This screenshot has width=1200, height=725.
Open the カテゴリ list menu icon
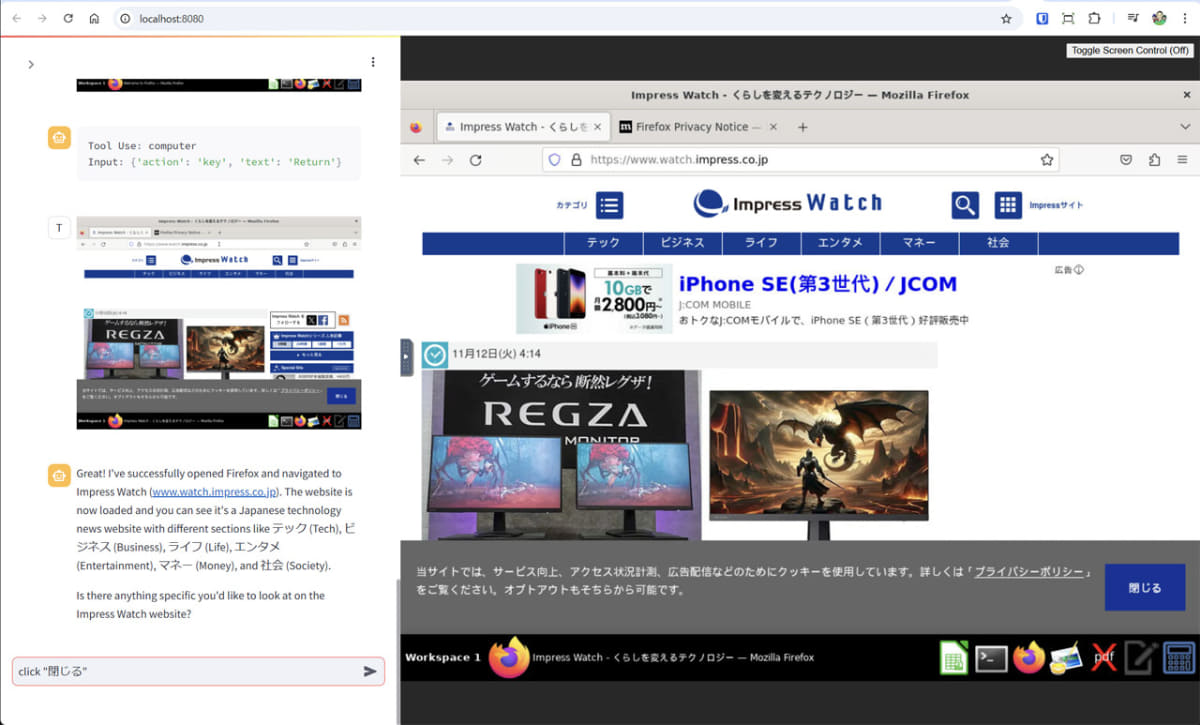610,205
